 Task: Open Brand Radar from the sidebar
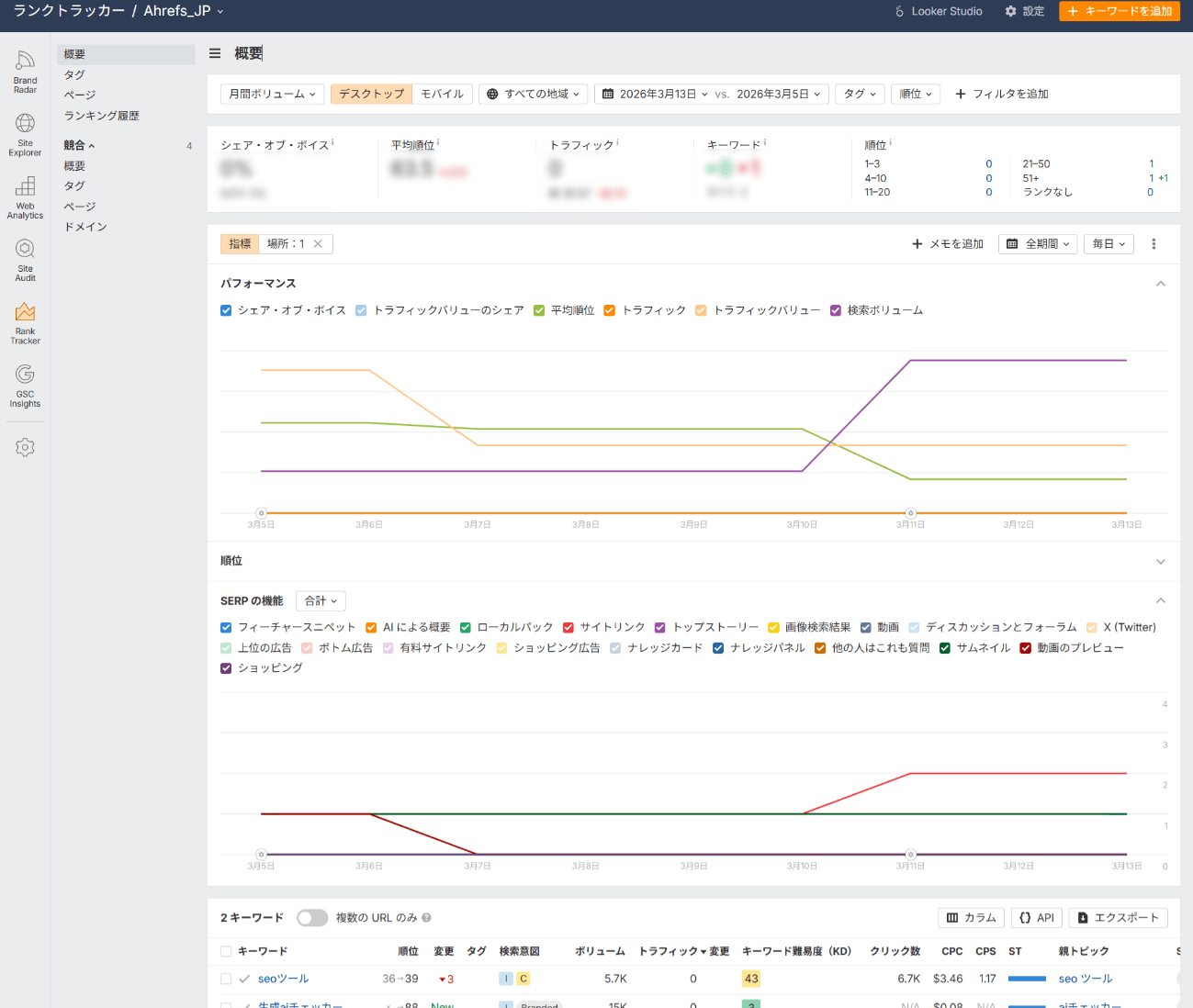pos(25,72)
